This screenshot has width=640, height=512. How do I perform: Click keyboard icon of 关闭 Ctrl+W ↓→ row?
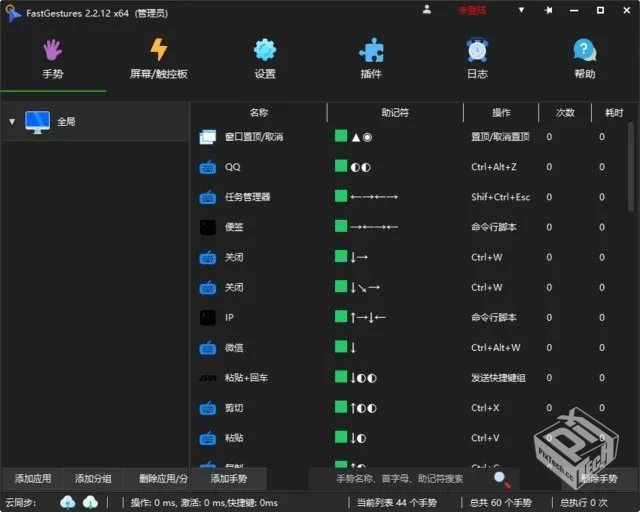coord(208,258)
